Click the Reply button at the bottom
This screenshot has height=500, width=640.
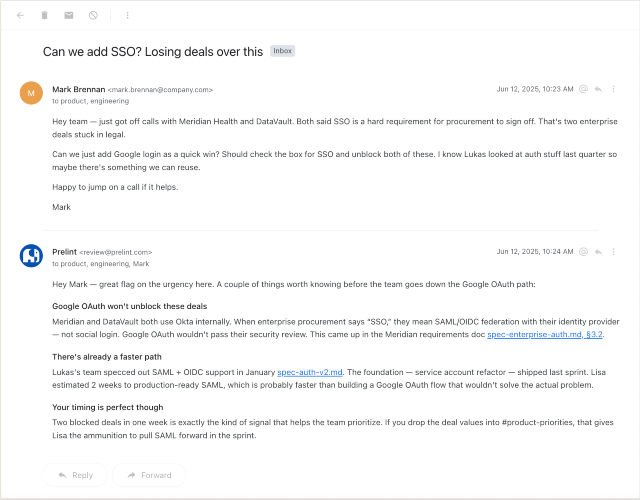[x=75, y=475]
